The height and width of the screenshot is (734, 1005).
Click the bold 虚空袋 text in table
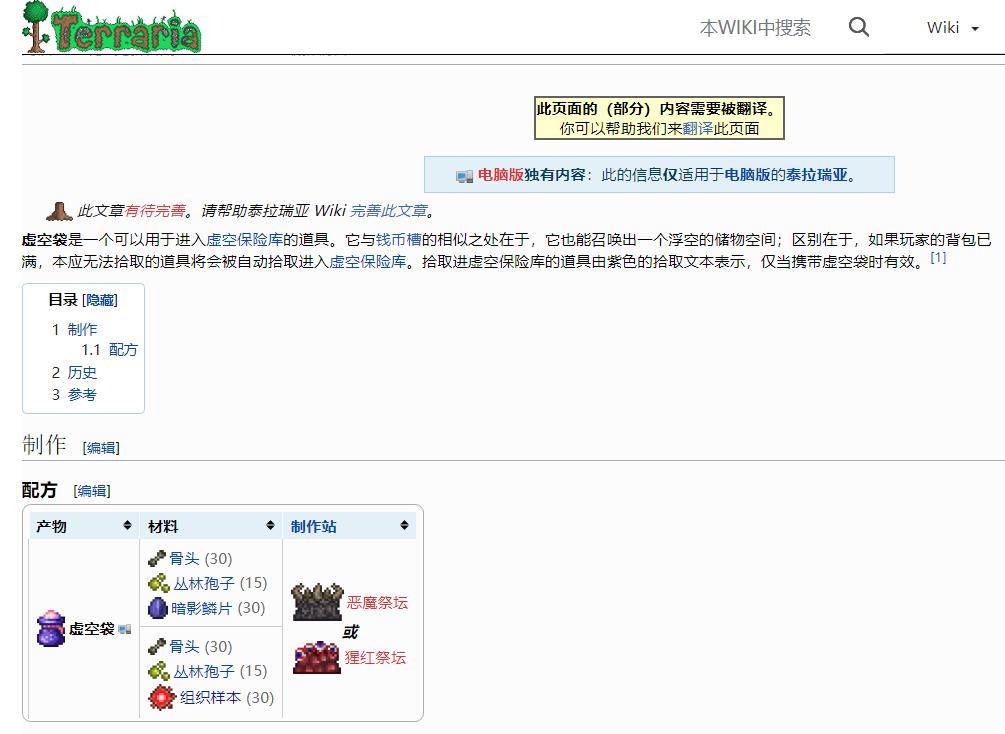click(x=92, y=629)
